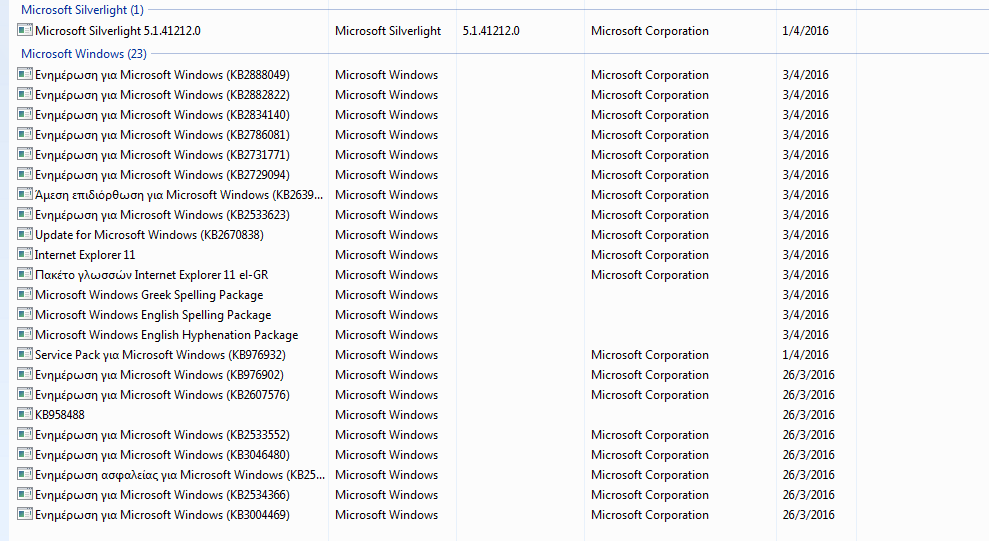
Task: Click the icon beside update KB2786081
Action: click(25, 134)
